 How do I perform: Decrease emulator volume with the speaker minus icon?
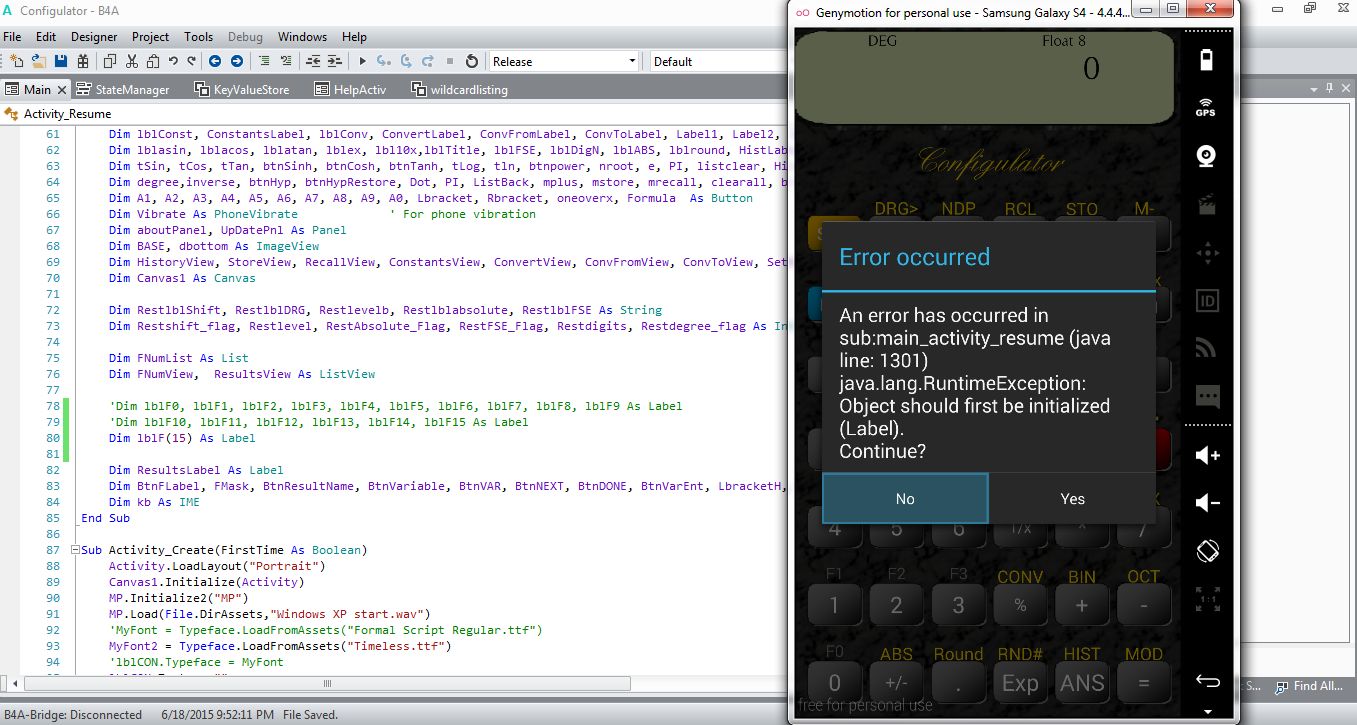(x=1207, y=503)
